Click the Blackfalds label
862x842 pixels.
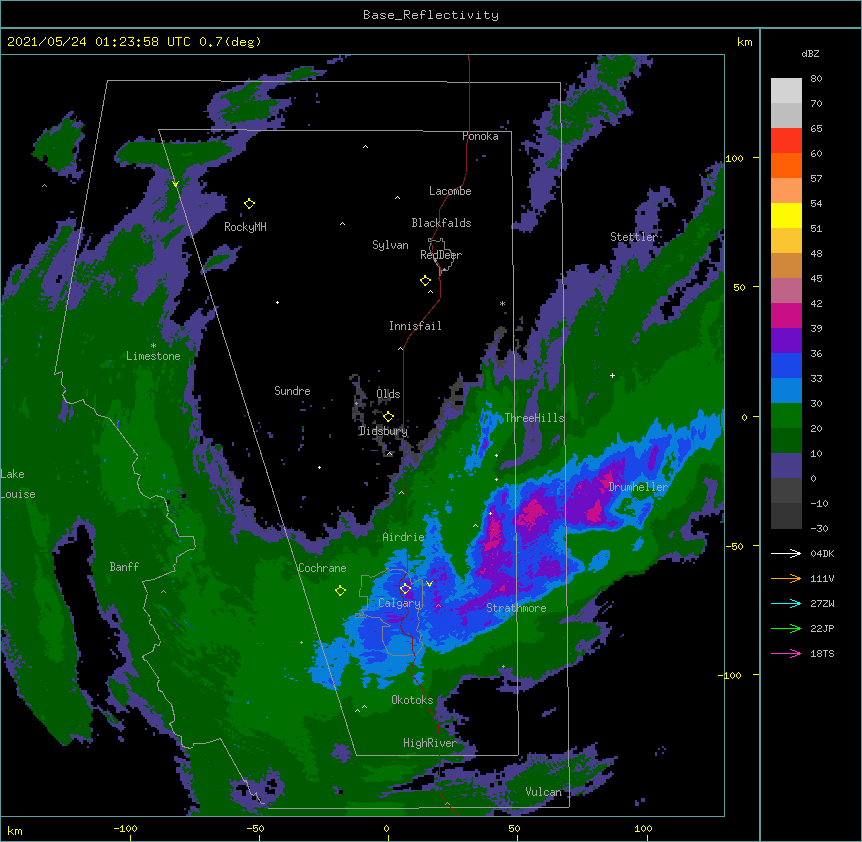[441, 223]
